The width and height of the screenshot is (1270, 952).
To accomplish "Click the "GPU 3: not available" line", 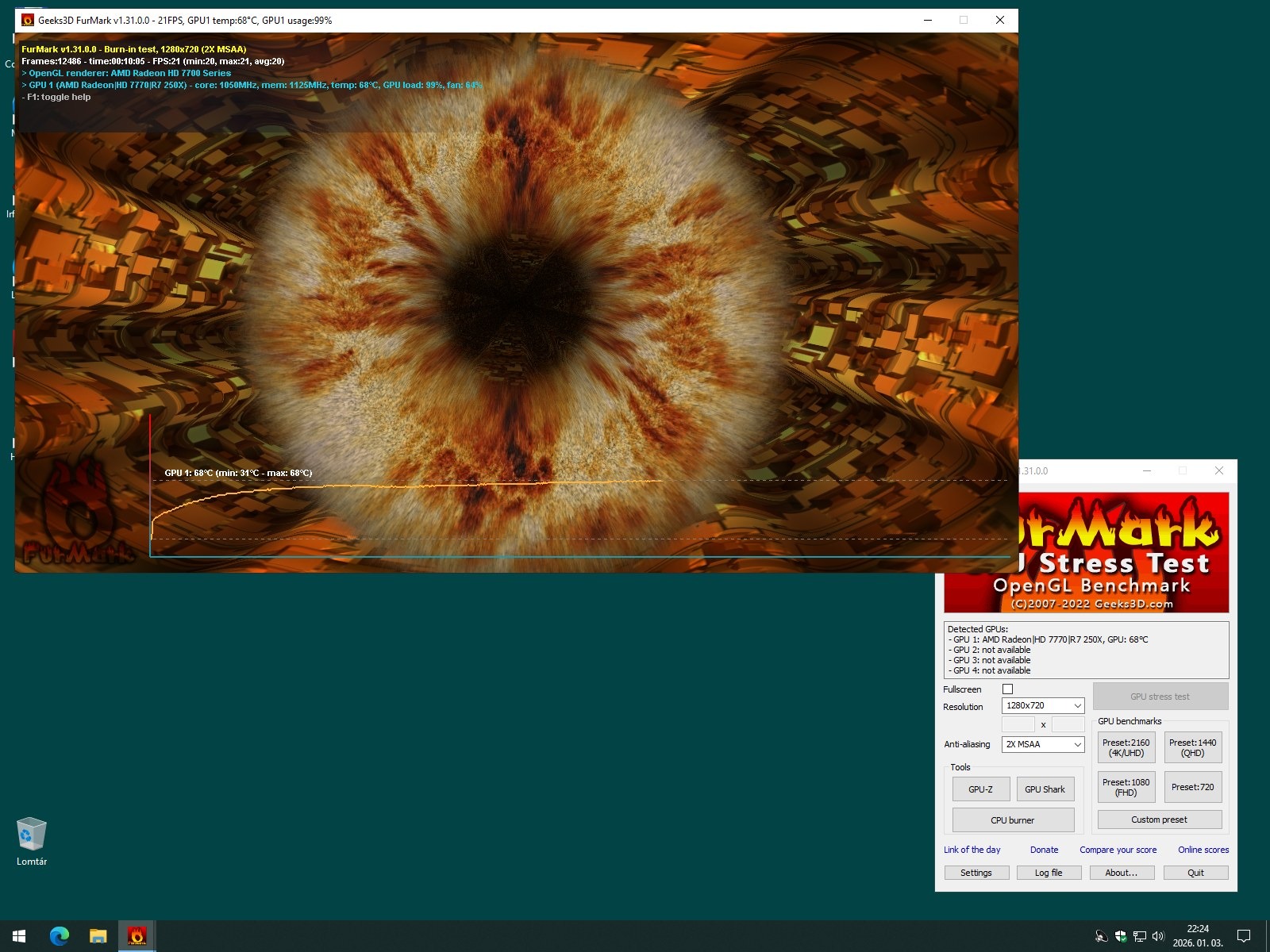I will click(x=989, y=660).
